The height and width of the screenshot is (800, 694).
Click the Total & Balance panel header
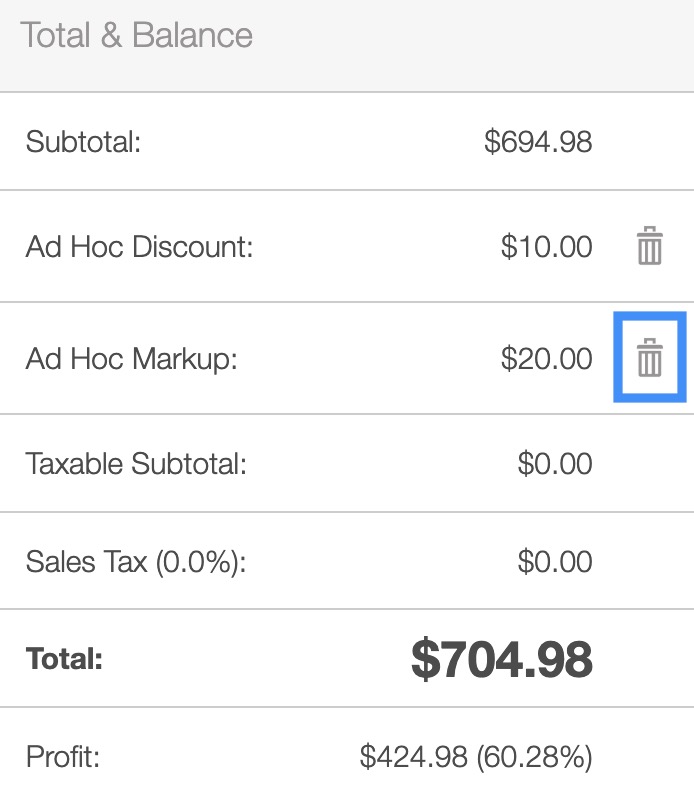137,36
